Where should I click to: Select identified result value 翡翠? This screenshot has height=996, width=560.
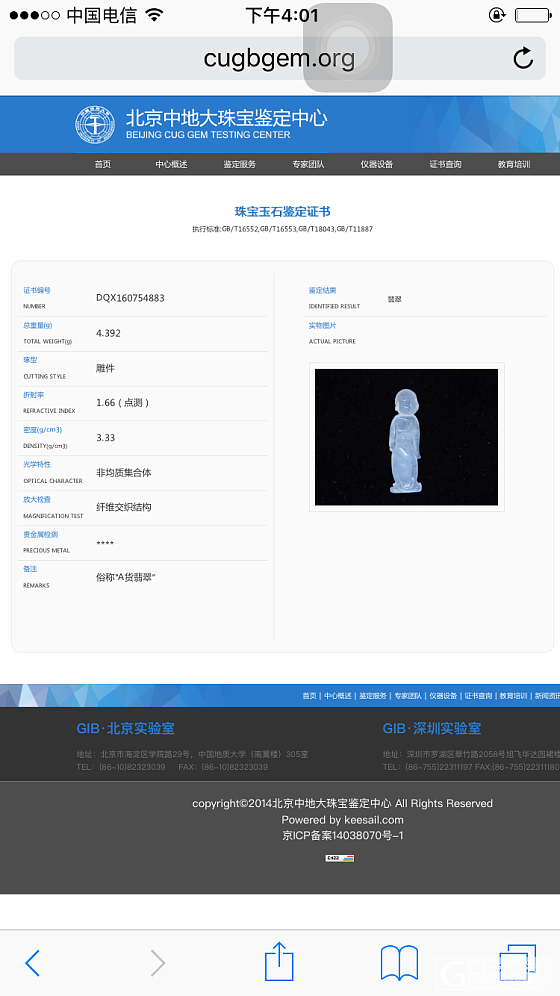click(394, 299)
